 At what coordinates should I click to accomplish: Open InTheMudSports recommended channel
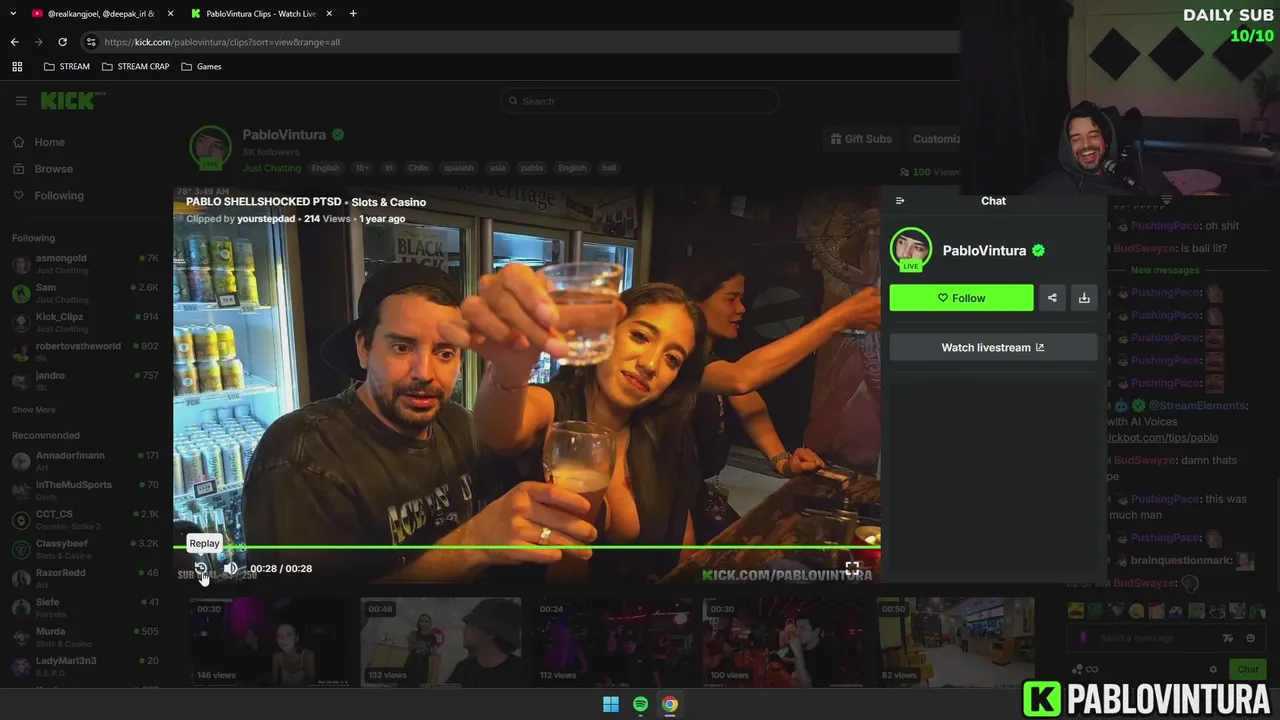point(85,490)
